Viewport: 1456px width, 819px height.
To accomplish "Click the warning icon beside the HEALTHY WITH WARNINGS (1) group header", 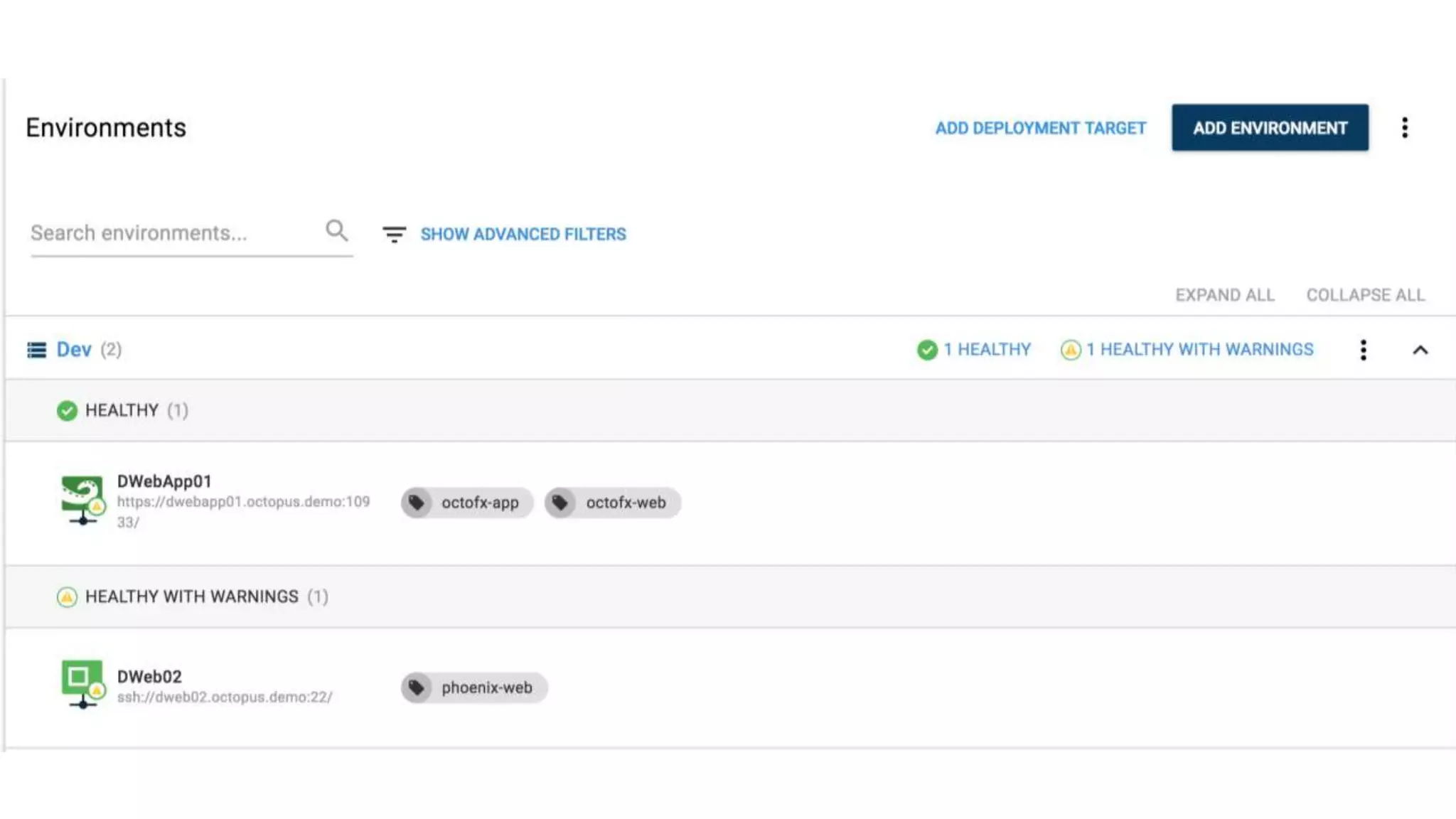I will [x=67, y=596].
